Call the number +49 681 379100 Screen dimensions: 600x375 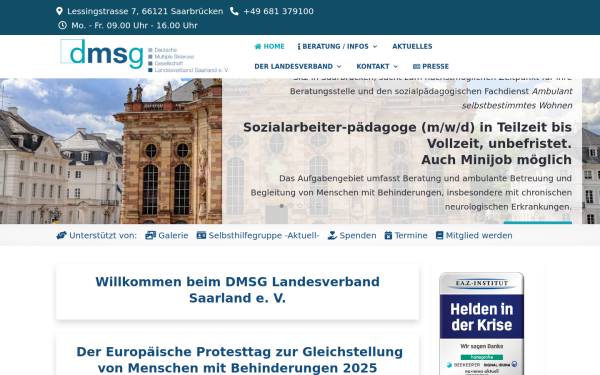click(279, 11)
